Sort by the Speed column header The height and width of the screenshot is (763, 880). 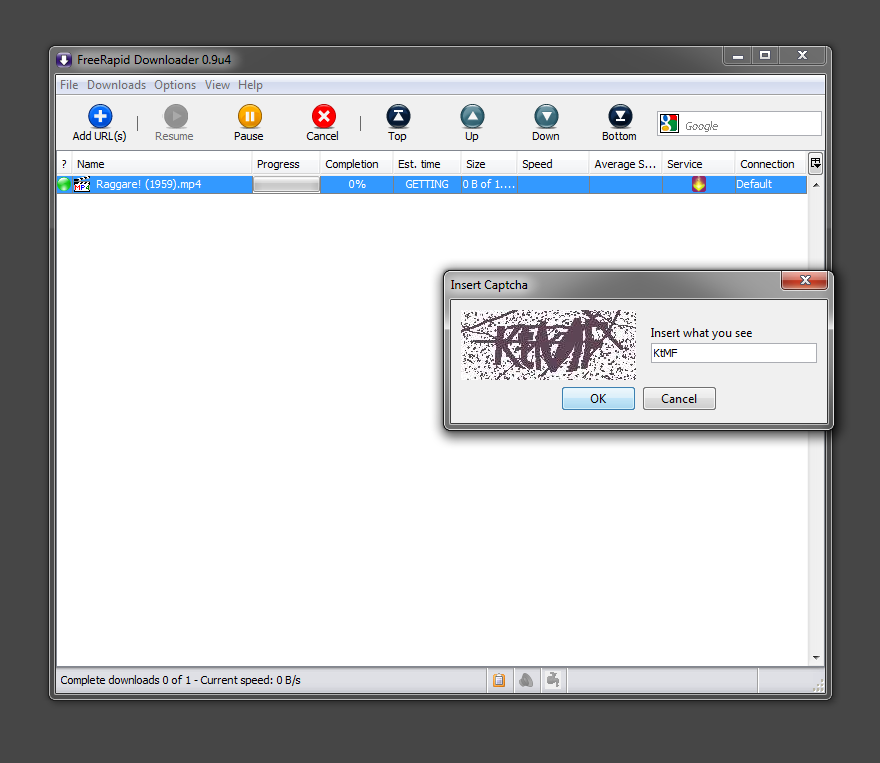[x=553, y=164]
